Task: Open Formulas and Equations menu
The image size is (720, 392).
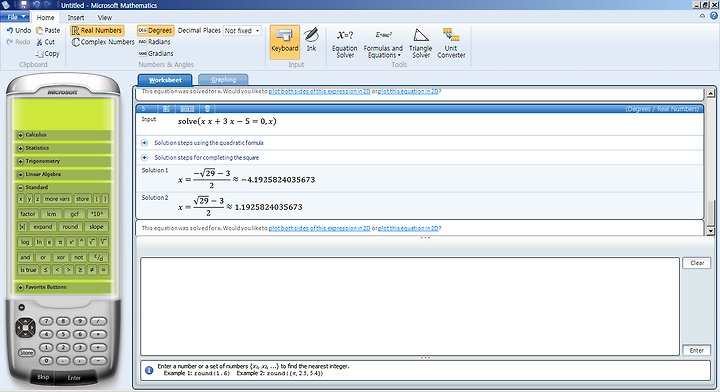Action: [383, 44]
